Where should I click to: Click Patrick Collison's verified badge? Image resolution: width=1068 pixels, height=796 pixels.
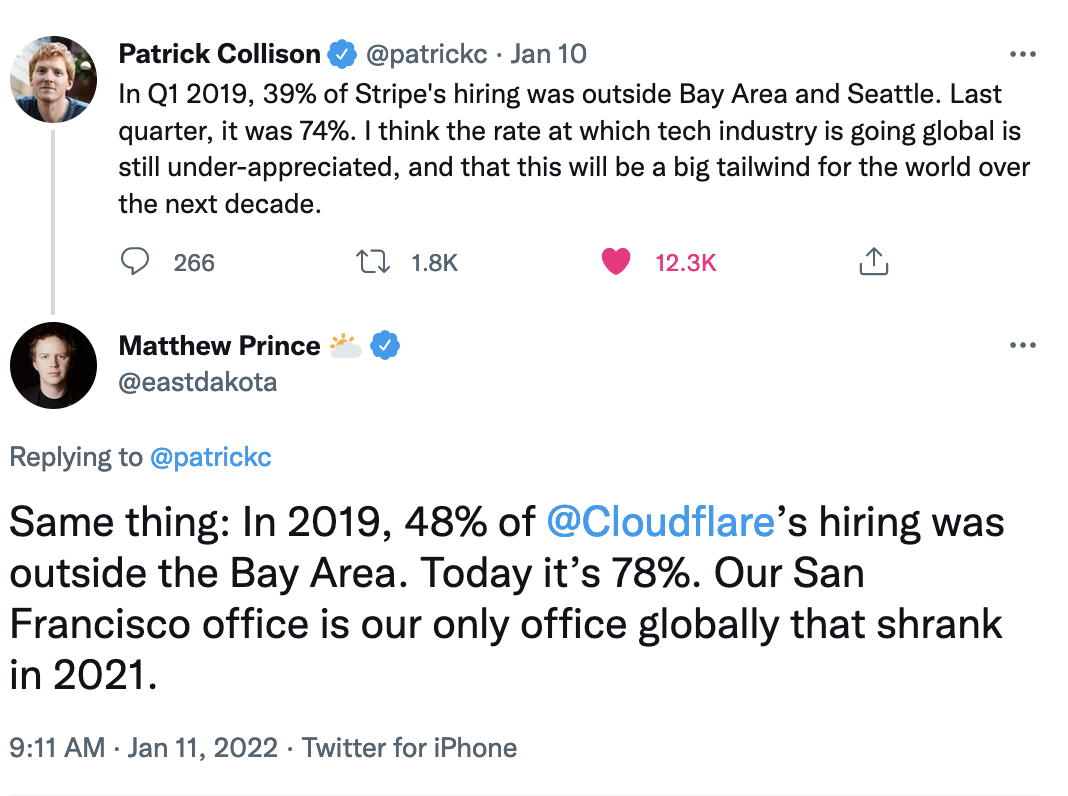[x=342, y=54]
